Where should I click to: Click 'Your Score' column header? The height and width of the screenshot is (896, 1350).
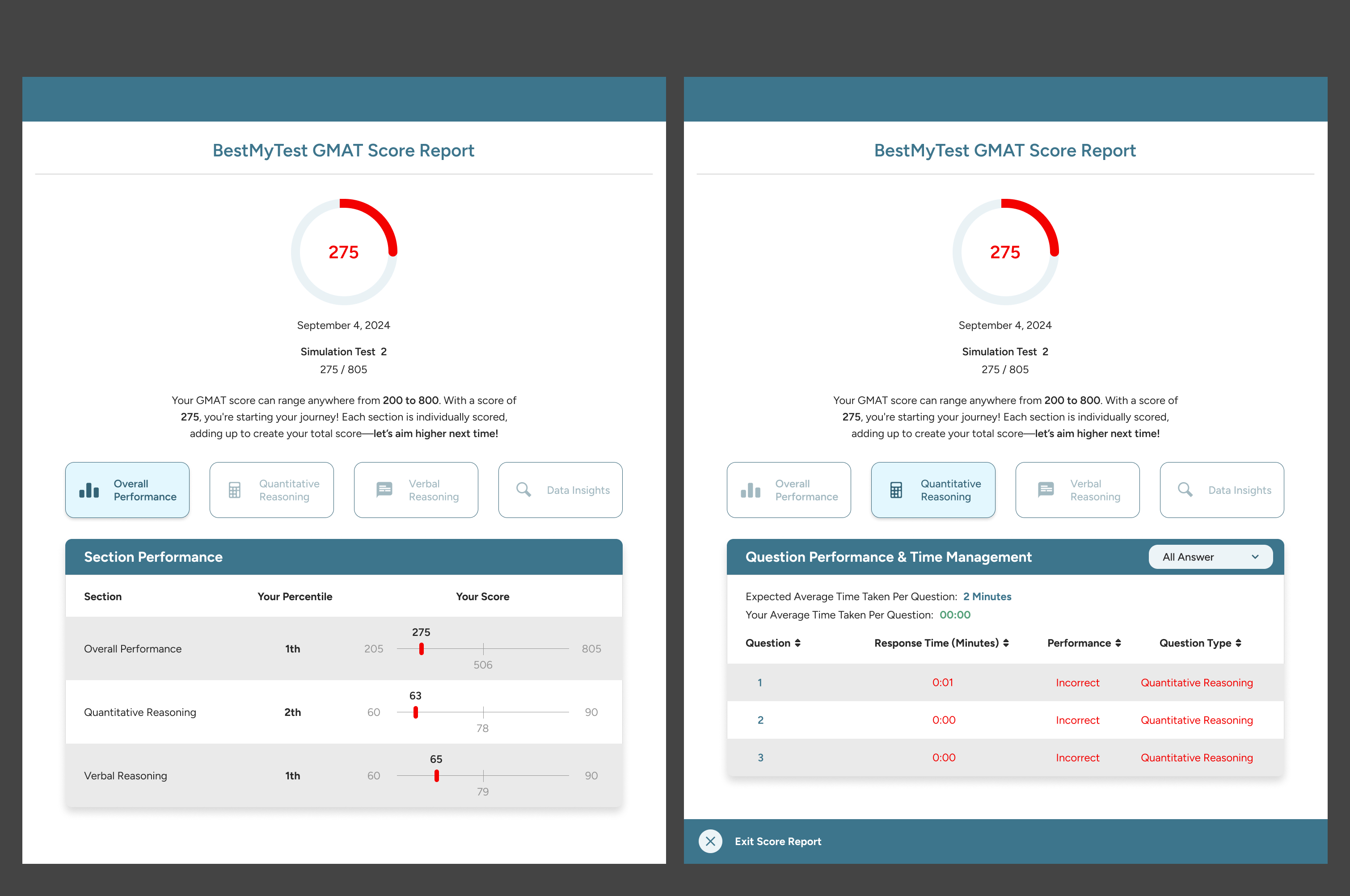482,597
